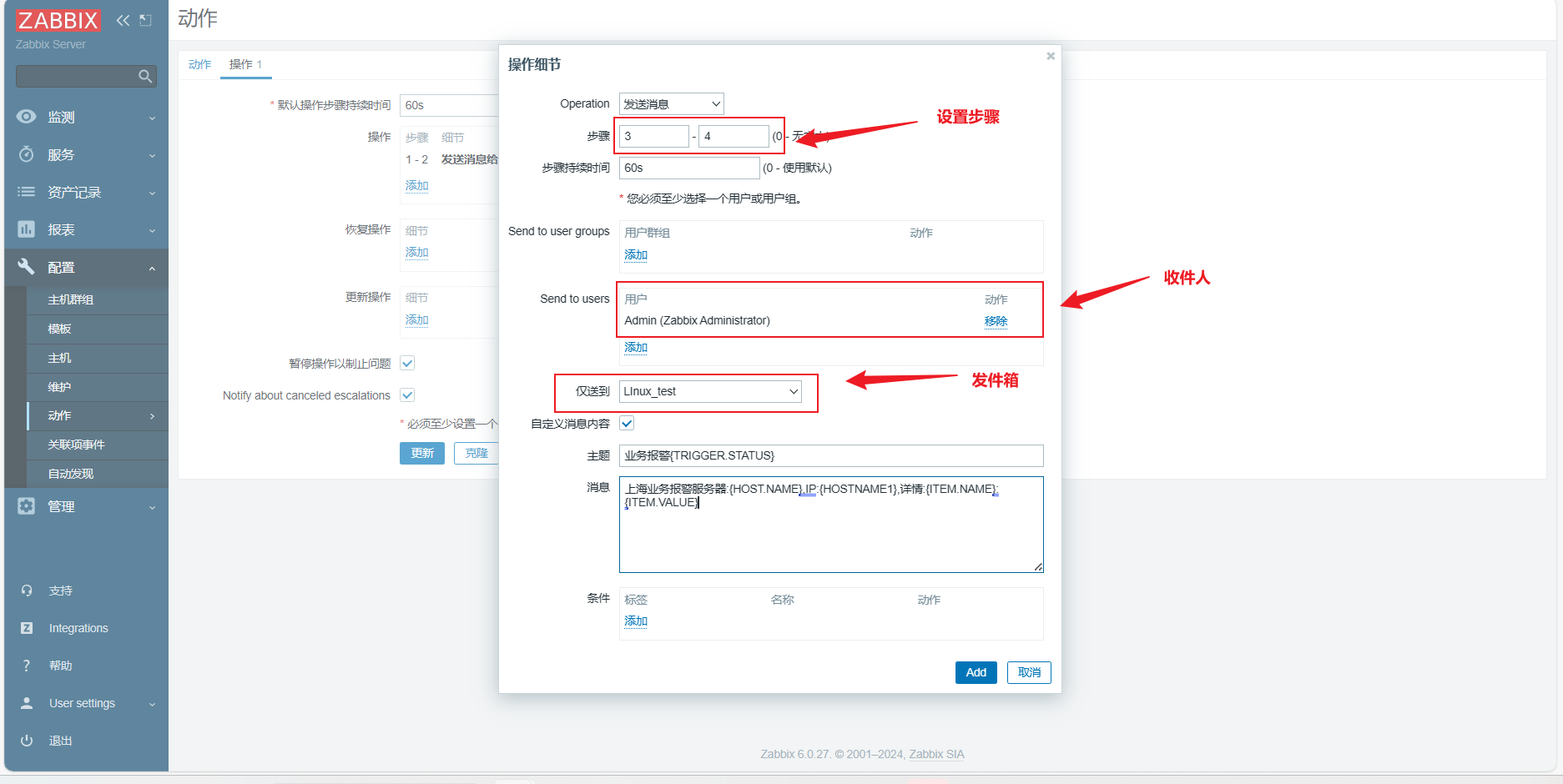Expand the User settings chevron

point(152,705)
